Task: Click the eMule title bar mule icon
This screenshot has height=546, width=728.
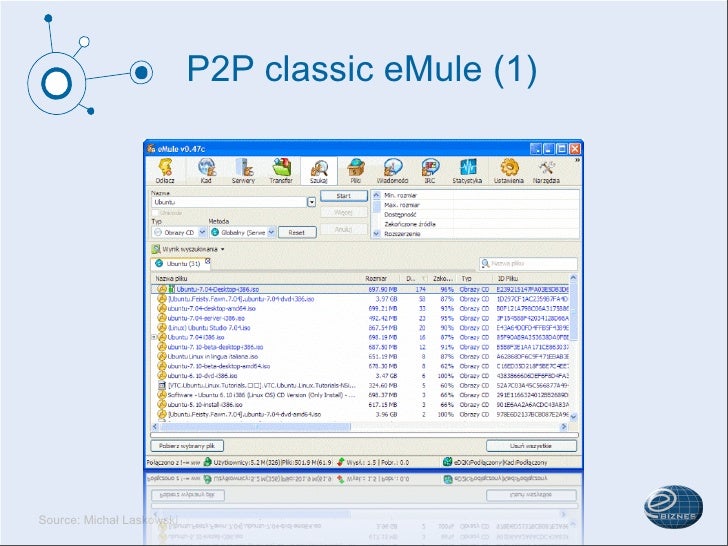Action: pyautogui.click(x=151, y=149)
